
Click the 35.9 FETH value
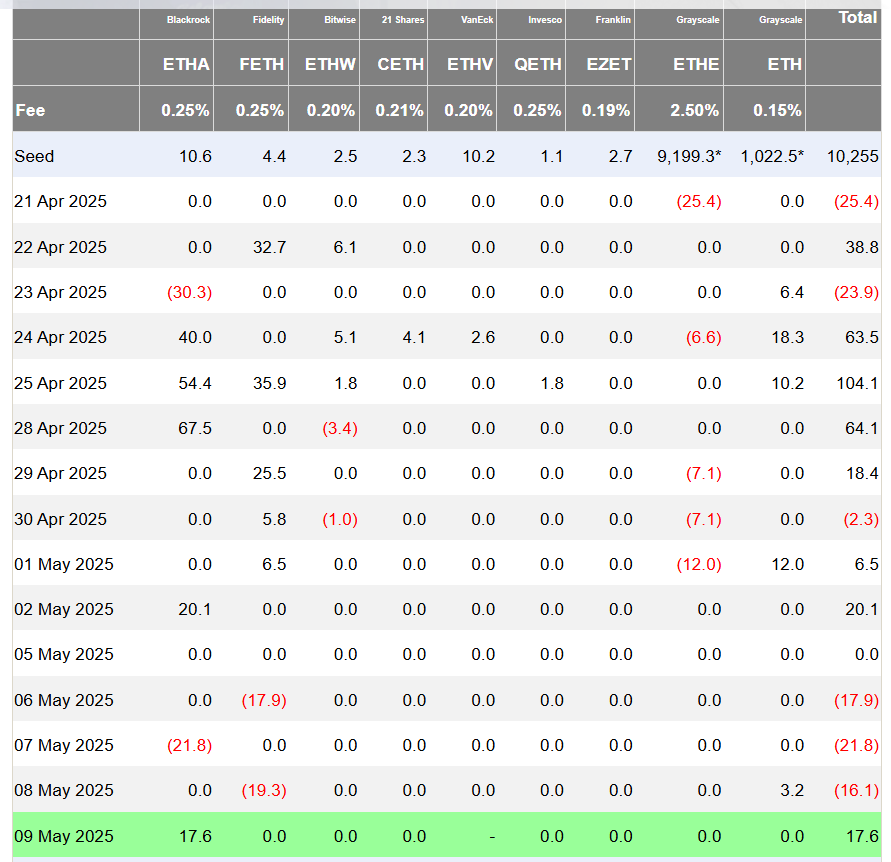click(x=269, y=384)
